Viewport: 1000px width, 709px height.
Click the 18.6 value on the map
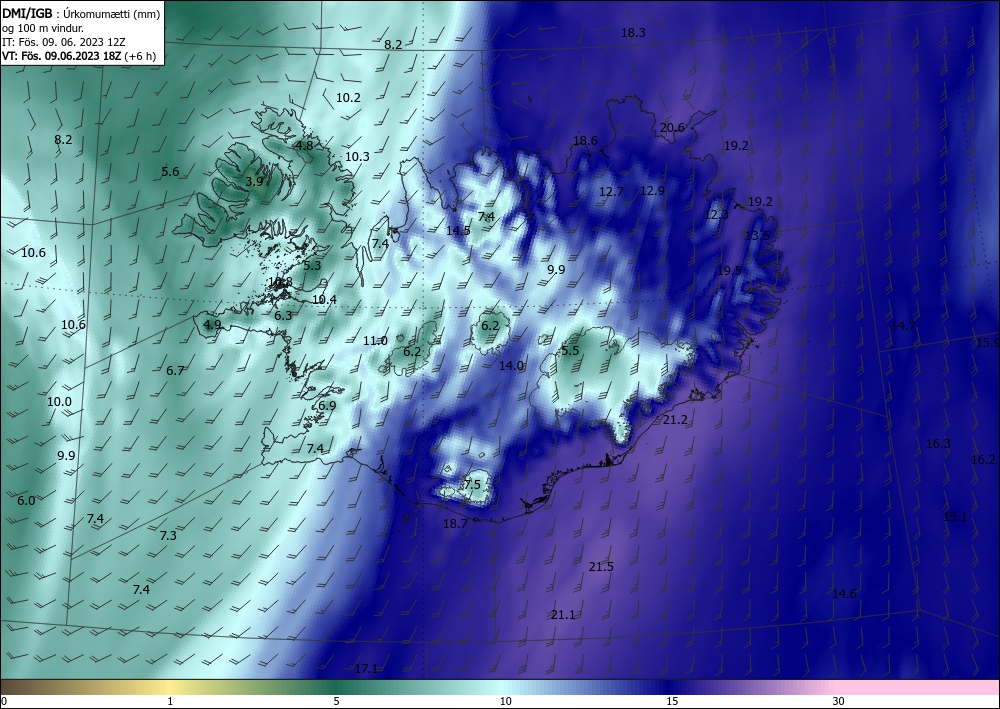(585, 141)
